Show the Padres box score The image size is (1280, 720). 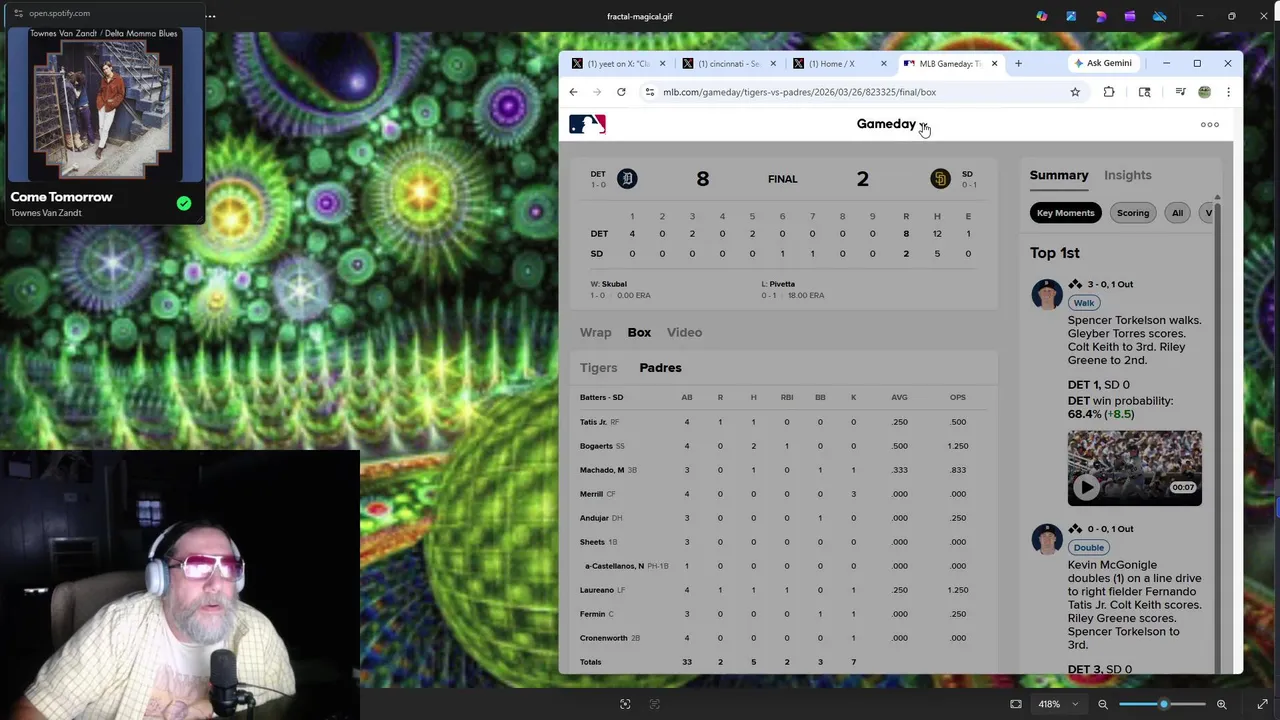pos(660,368)
